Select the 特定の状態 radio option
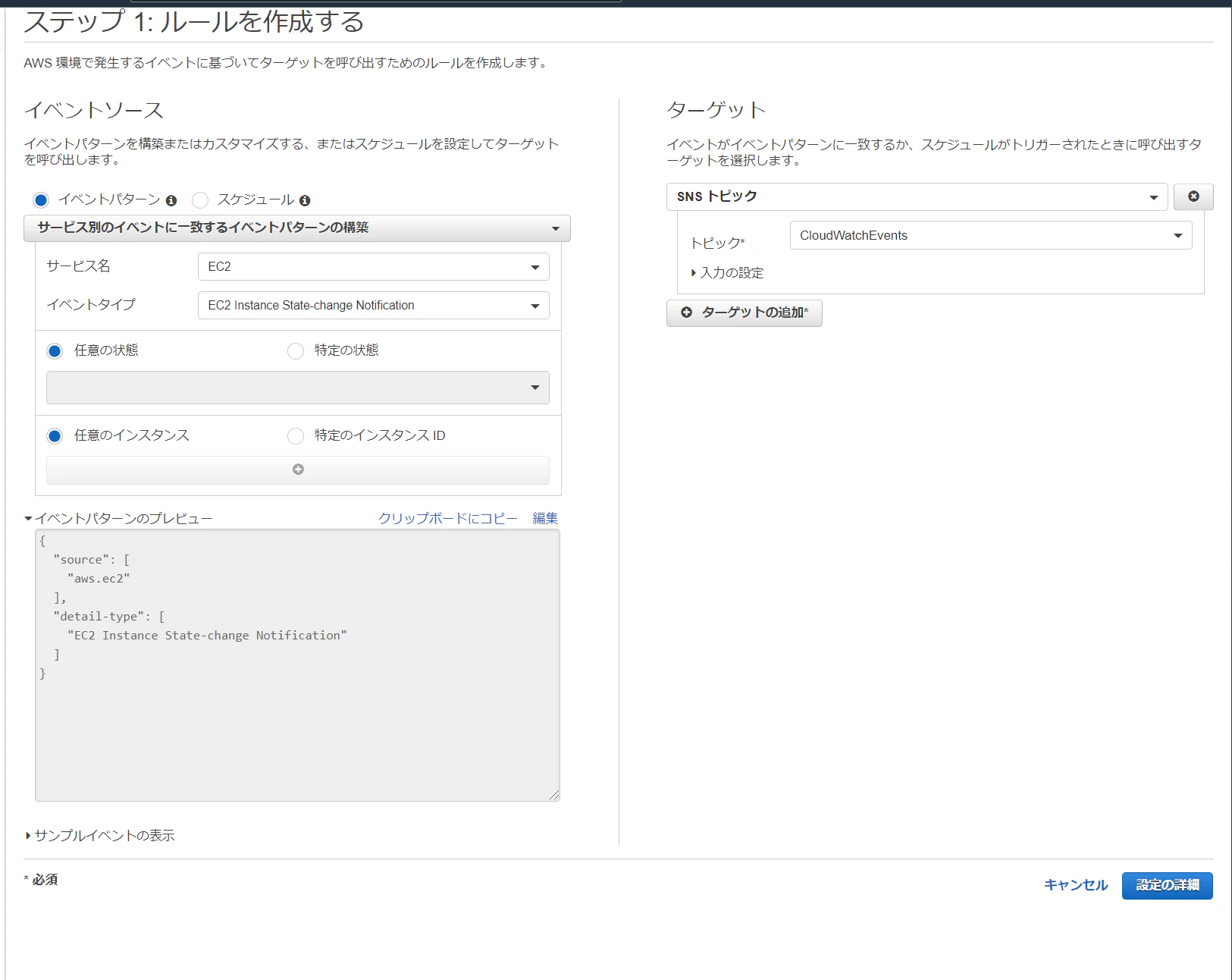The width and height of the screenshot is (1232, 980). [x=296, y=350]
